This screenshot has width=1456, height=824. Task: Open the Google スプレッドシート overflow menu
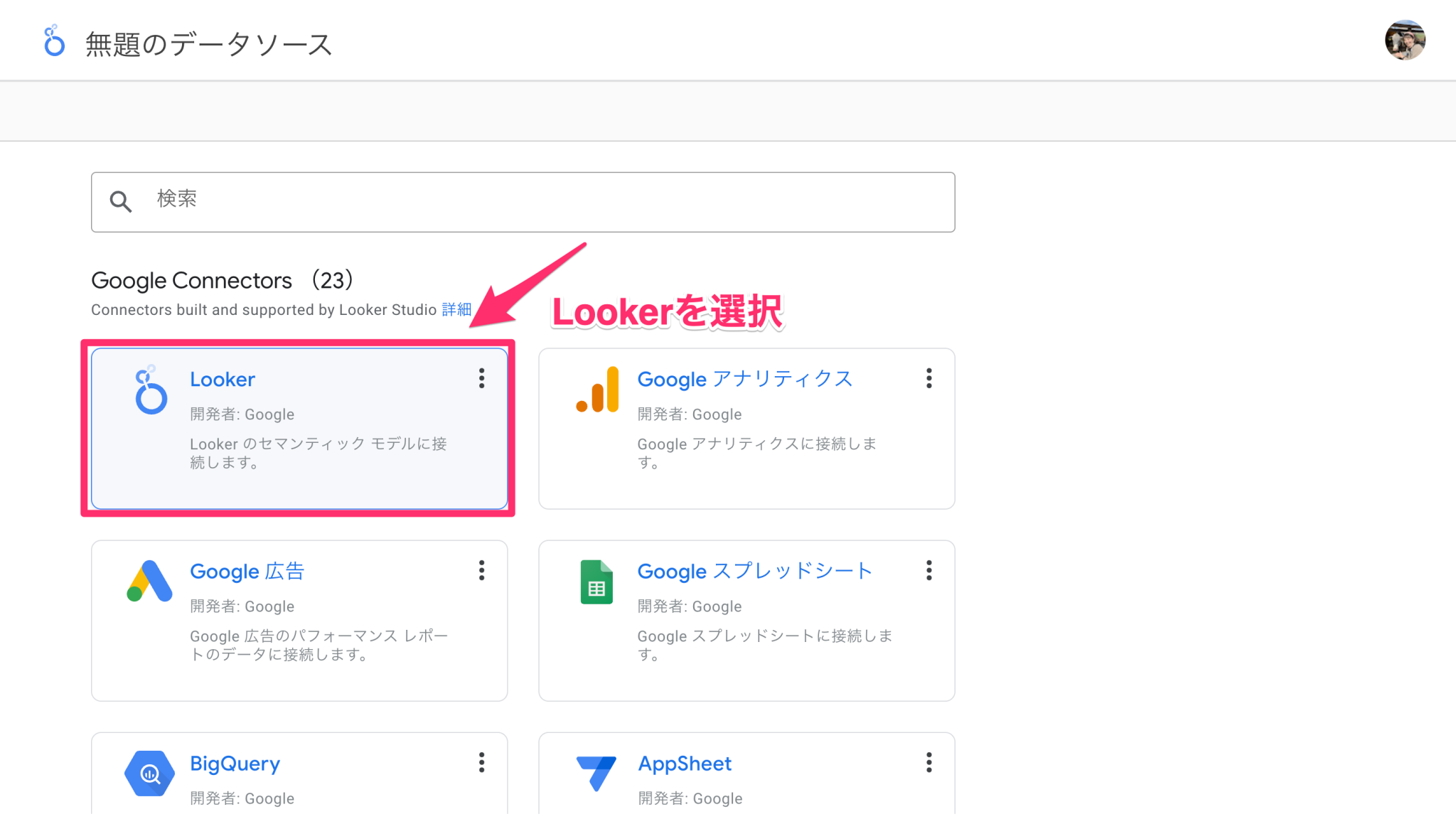(928, 571)
